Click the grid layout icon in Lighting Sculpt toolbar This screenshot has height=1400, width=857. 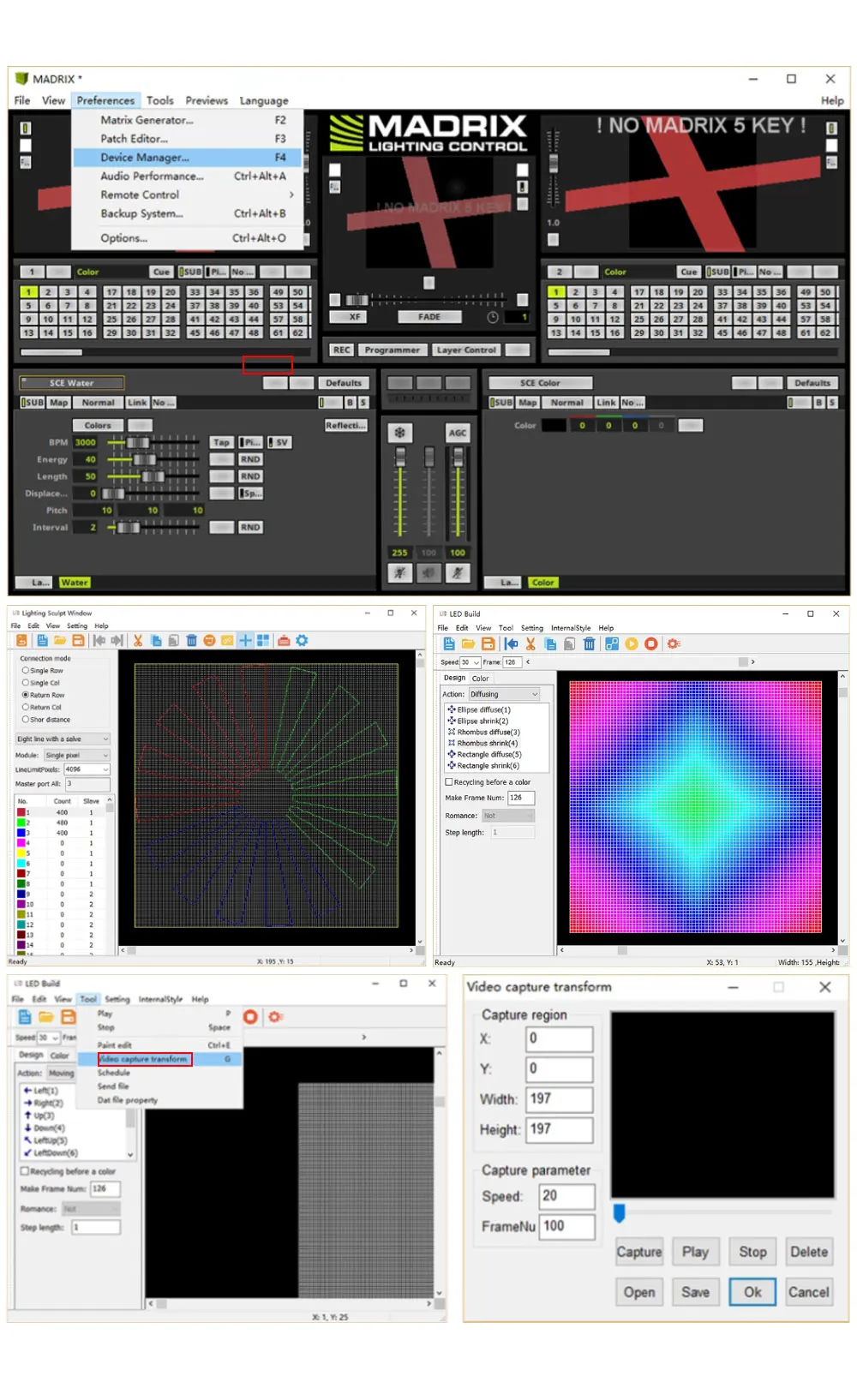(263, 640)
